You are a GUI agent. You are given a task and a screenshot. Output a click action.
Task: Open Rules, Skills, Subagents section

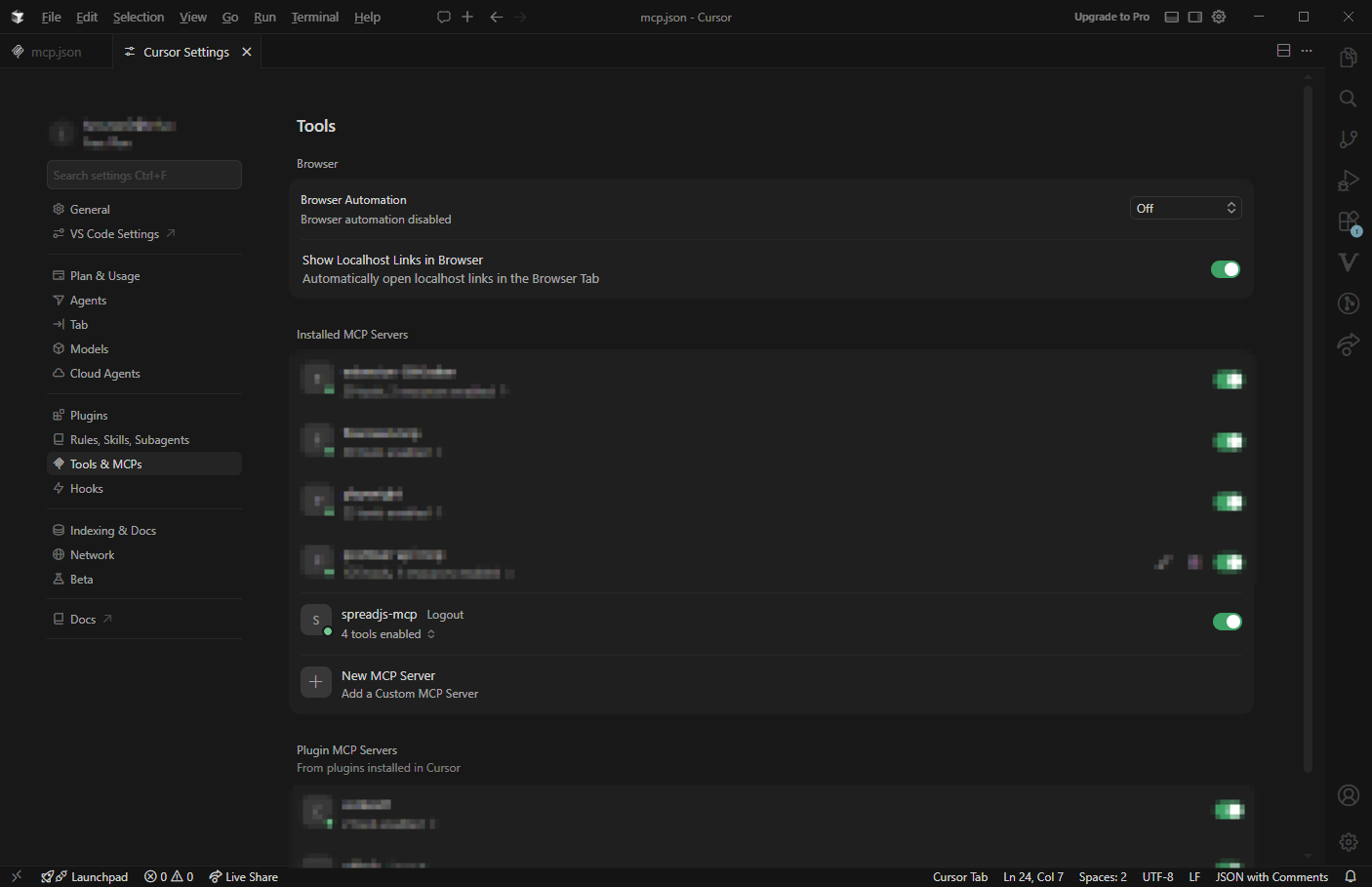[144, 440]
